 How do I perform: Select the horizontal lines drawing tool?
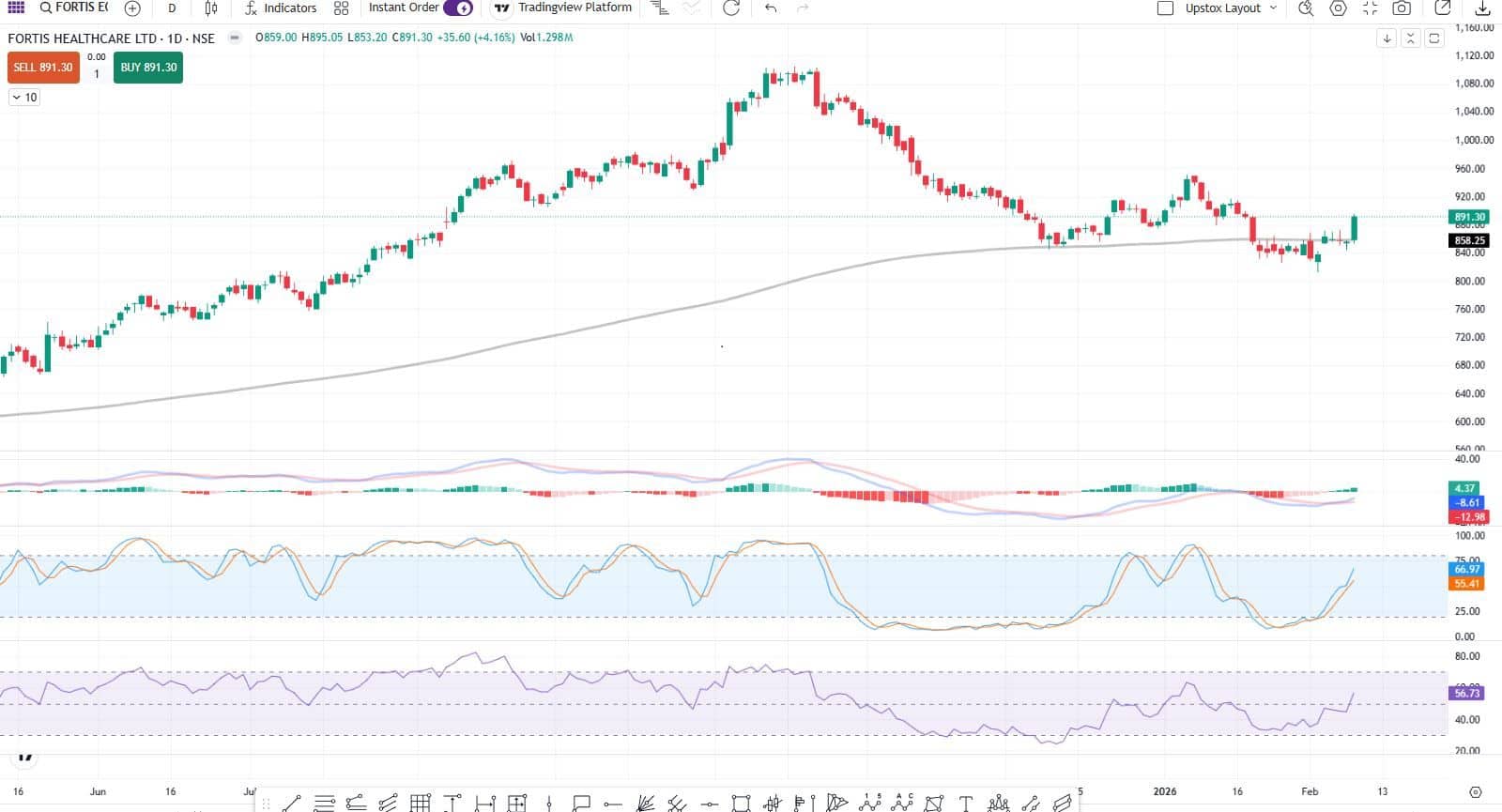pyautogui.click(x=325, y=803)
